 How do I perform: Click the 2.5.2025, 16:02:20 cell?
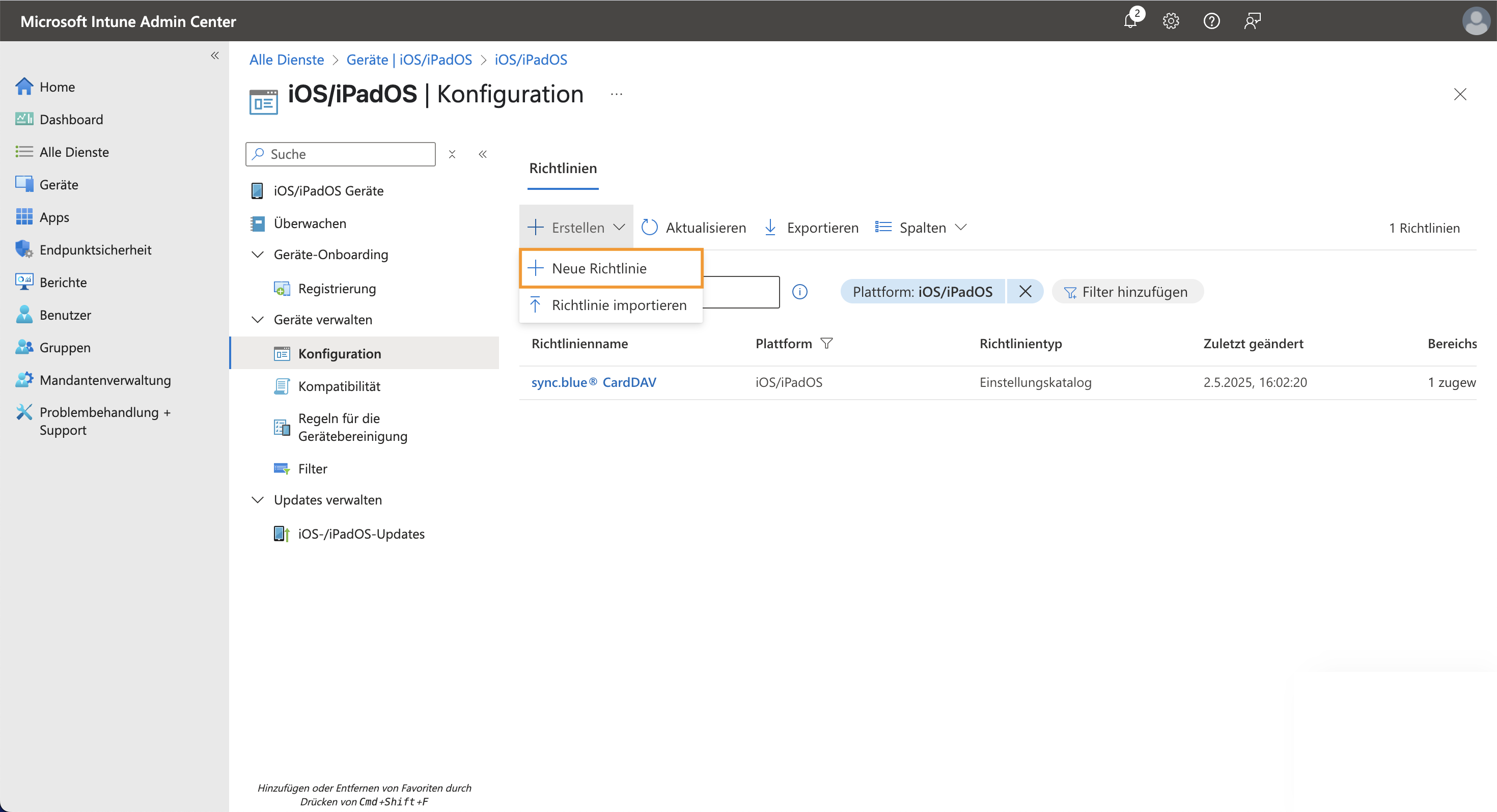click(1255, 382)
